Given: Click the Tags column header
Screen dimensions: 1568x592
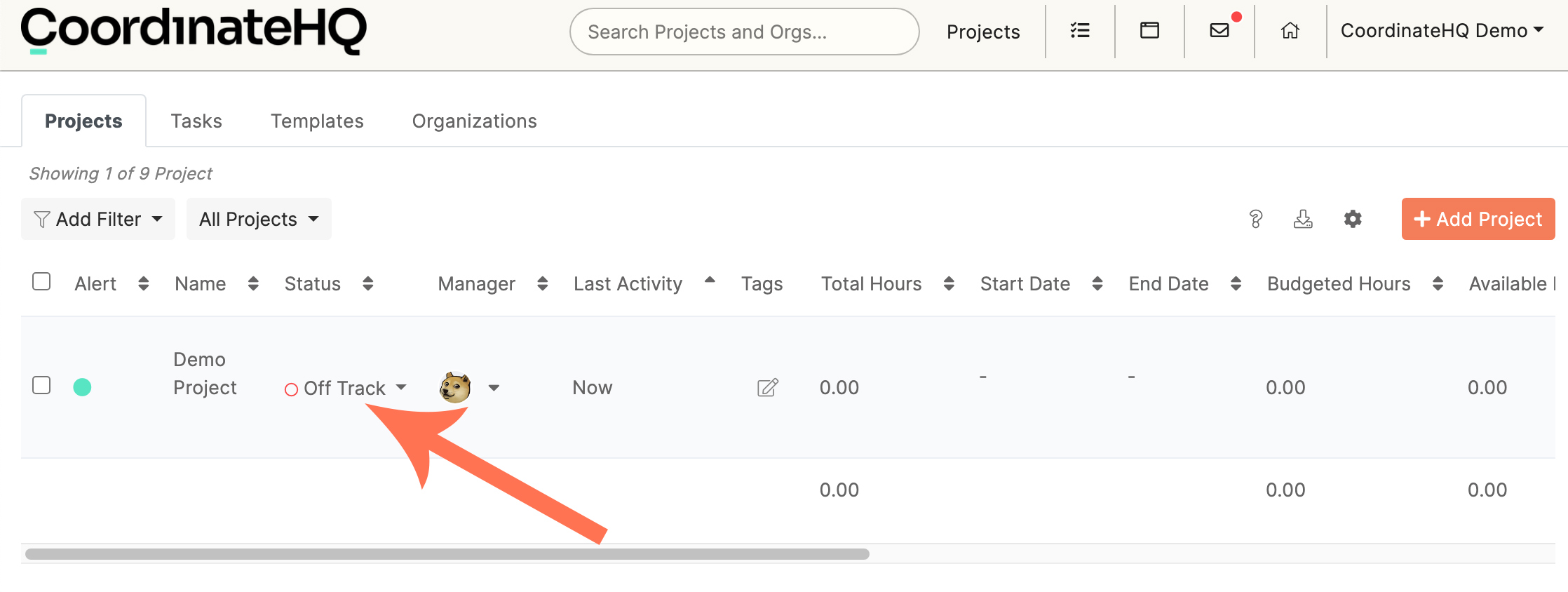Looking at the screenshot, I should tap(762, 283).
